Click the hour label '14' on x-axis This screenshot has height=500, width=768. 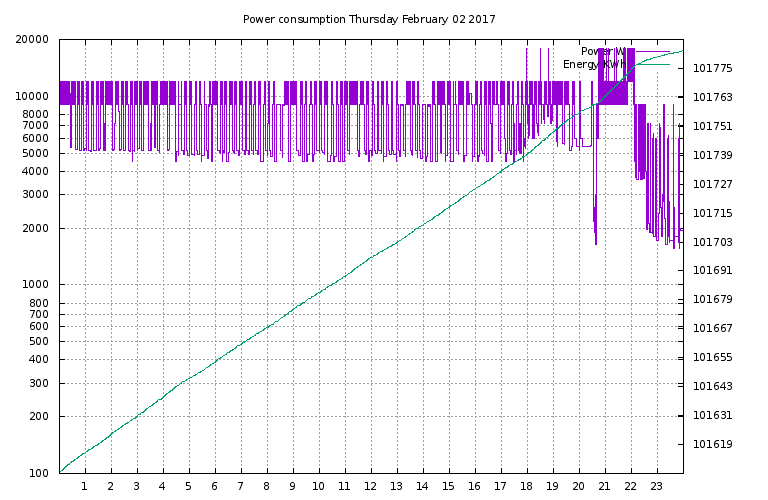tap(422, 486)
